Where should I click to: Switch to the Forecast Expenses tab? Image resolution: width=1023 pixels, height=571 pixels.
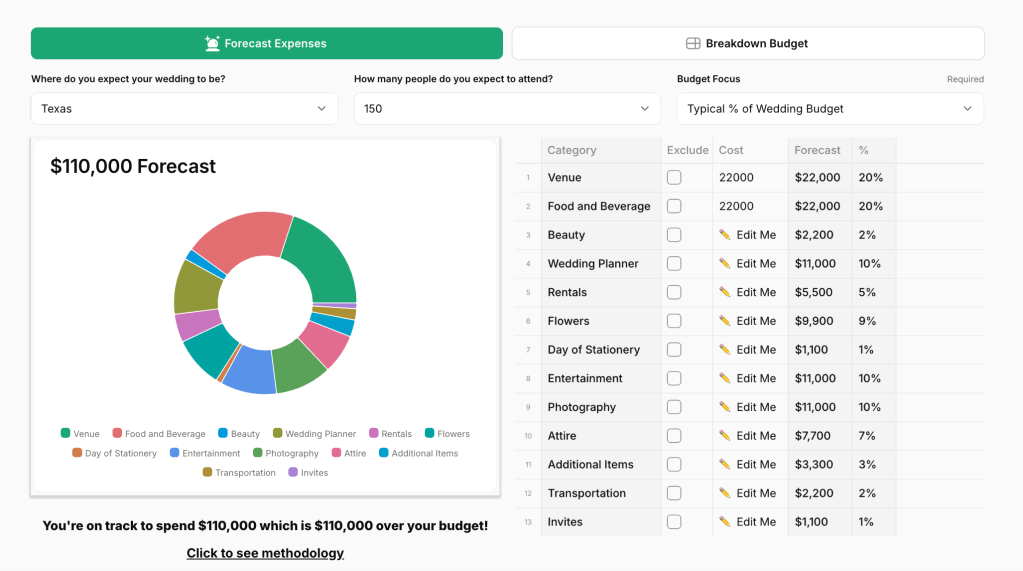click(267, 43)
